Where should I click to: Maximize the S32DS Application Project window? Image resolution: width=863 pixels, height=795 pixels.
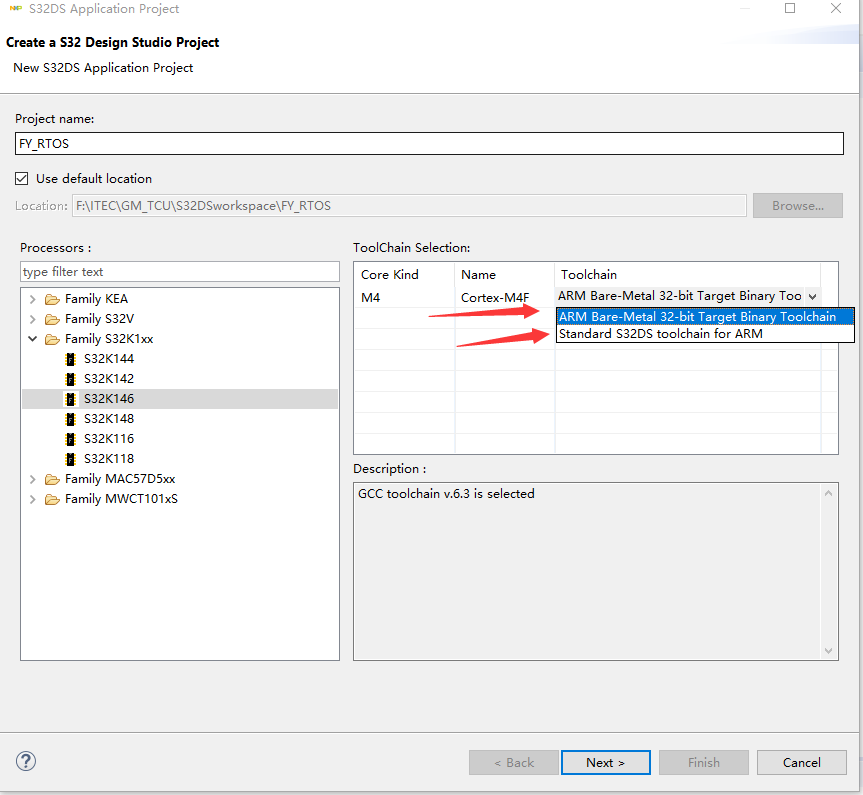(790, 8)
